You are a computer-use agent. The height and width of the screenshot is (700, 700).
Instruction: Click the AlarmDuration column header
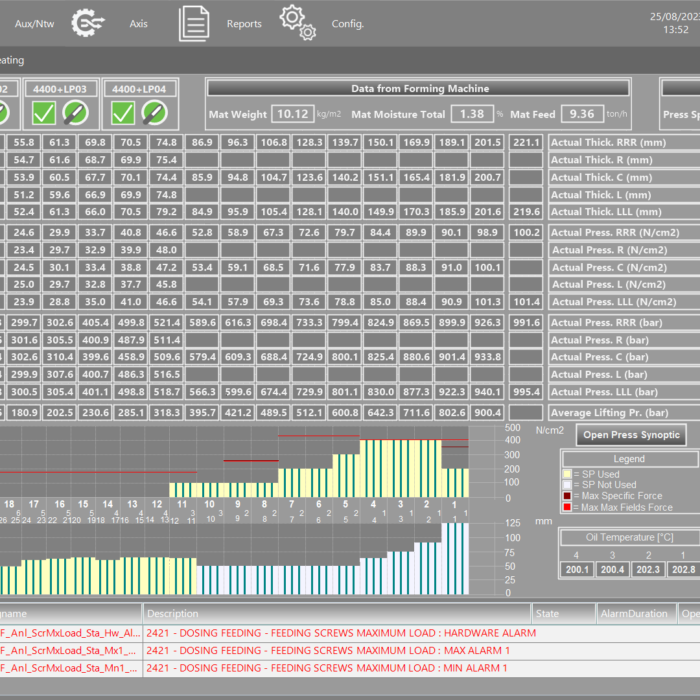(x=635, y=613)
